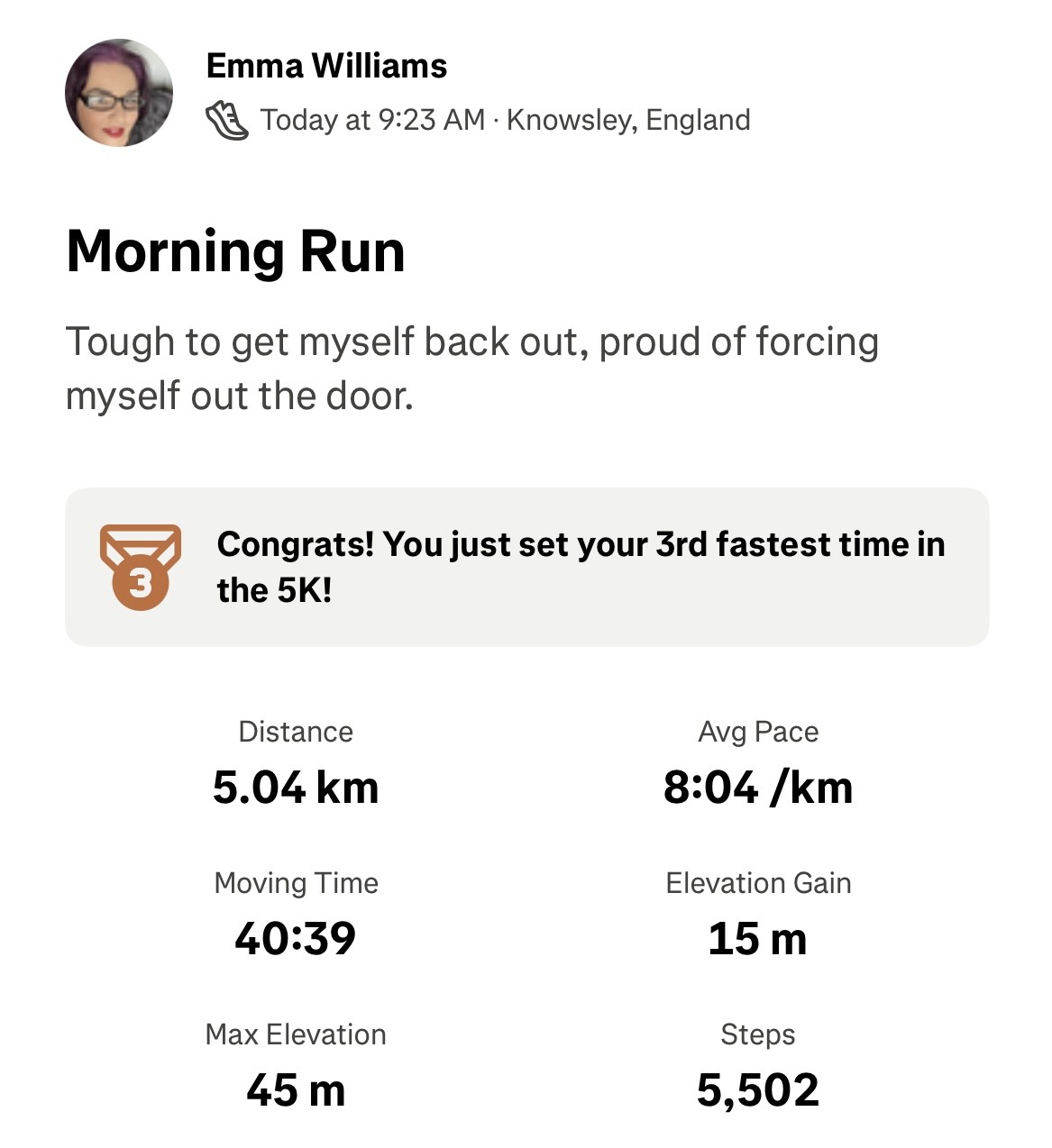Click the Avg Pace label
1052x1148 pixels.
(x=758, y=732)
